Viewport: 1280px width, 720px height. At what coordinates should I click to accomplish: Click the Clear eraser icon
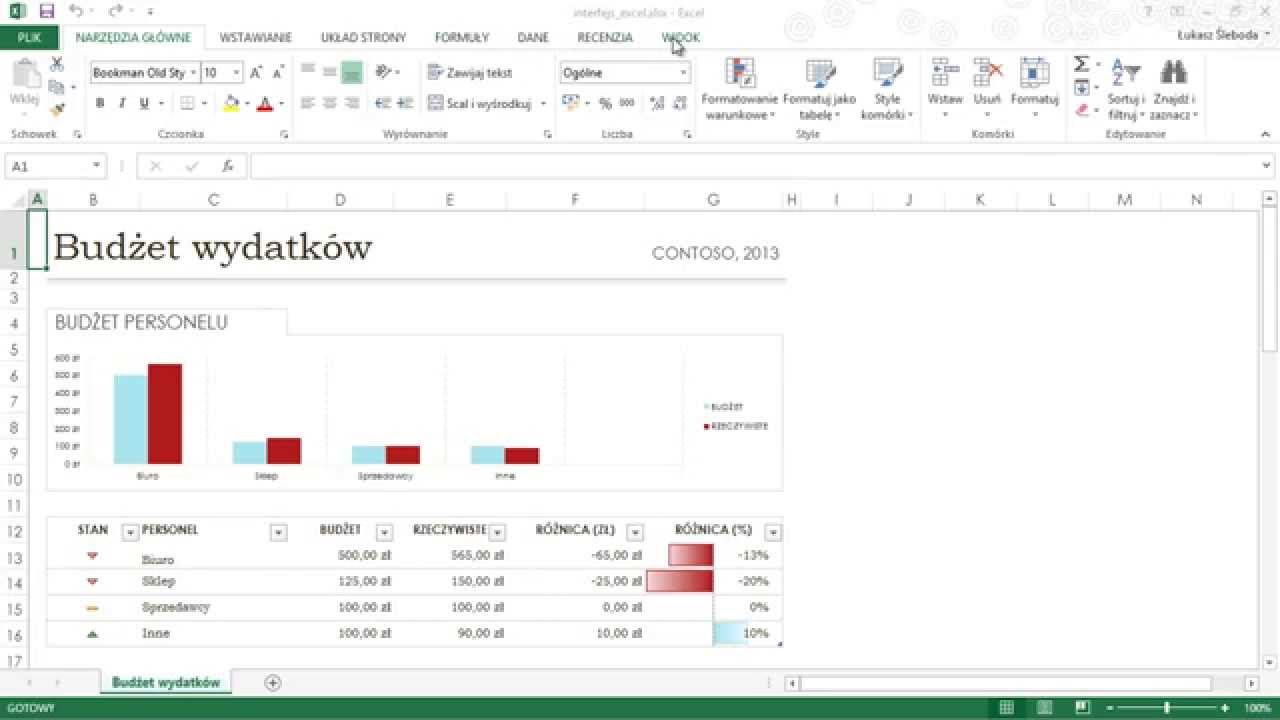click(x=1081, y=110)
